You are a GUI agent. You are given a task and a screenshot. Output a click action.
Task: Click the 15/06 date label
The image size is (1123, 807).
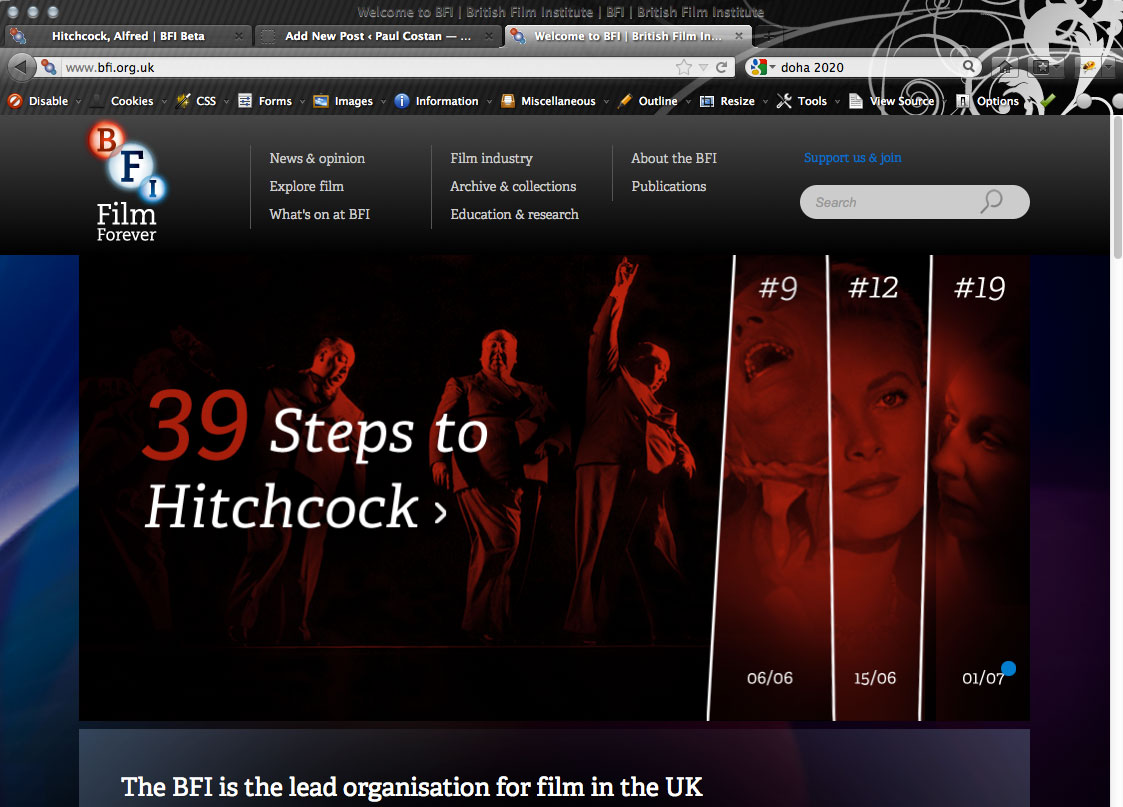tap(874, 678)
